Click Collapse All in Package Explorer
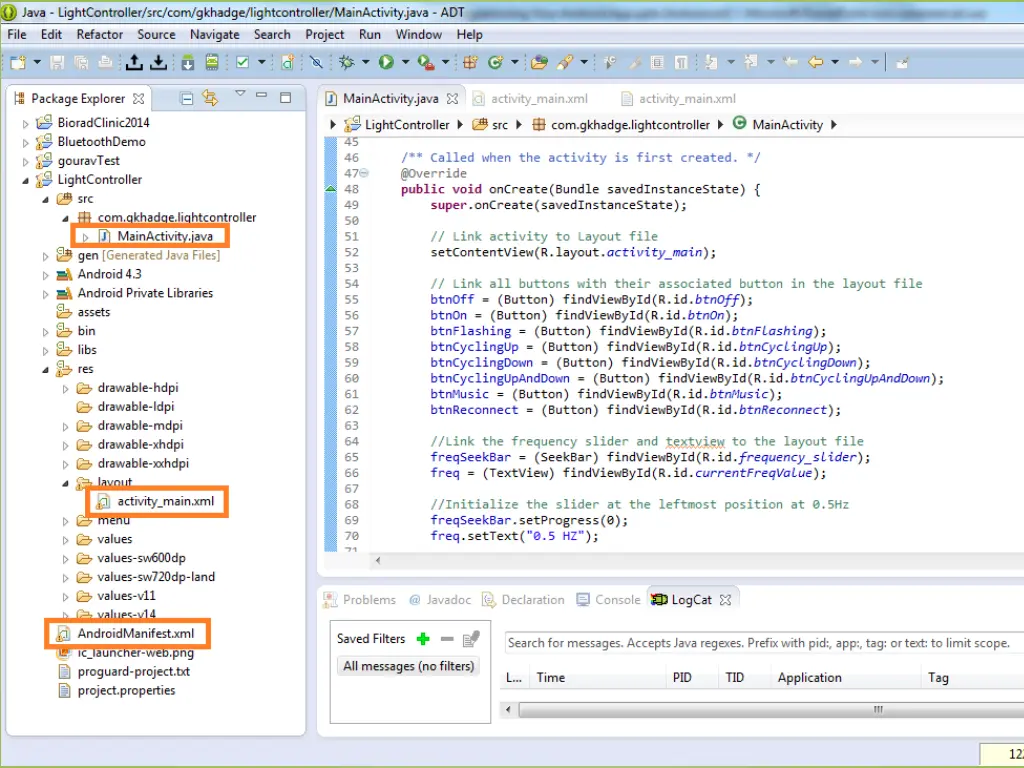Viewport: 1024px width, 768px height. click(x=187, y=99)
